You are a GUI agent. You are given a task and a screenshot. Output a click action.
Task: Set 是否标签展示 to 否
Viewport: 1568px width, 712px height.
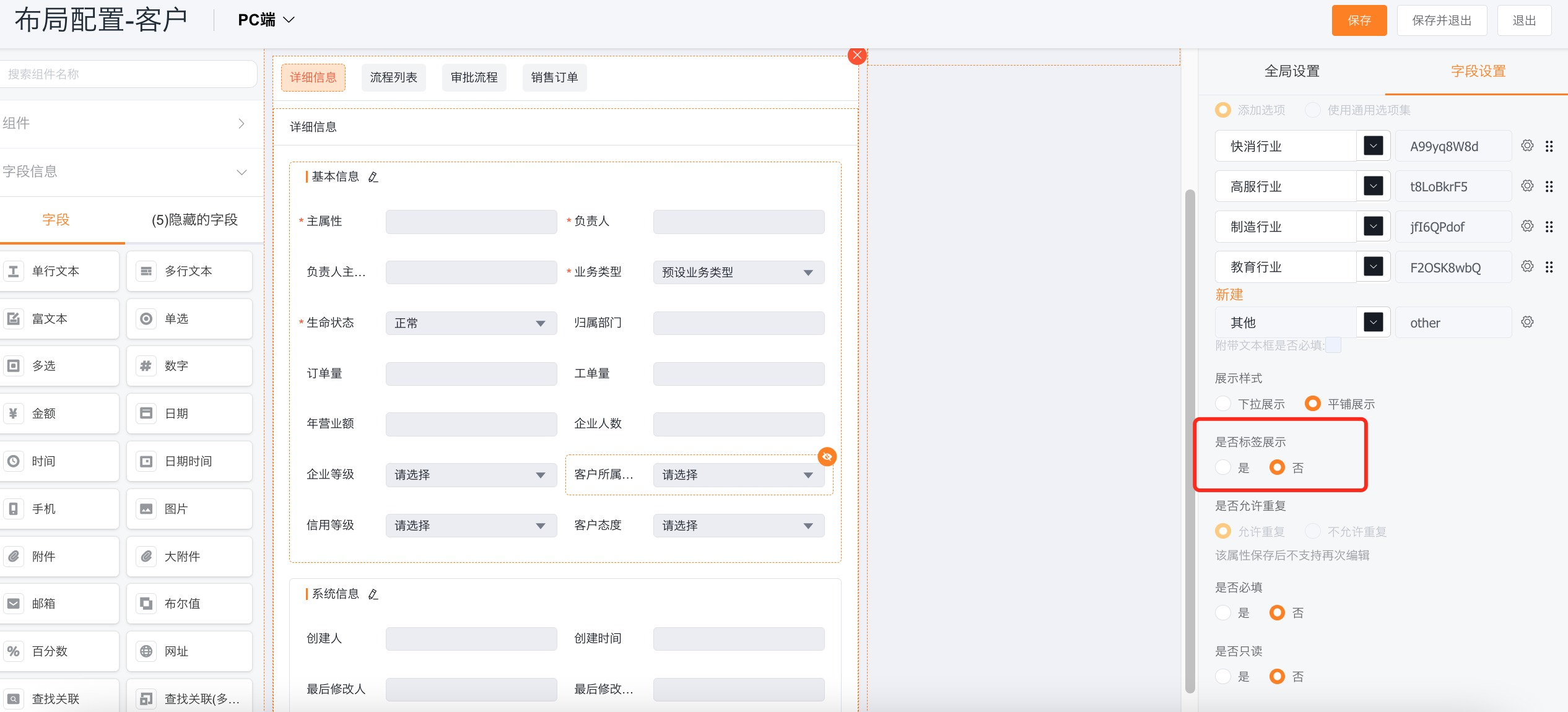[1277, 467]
